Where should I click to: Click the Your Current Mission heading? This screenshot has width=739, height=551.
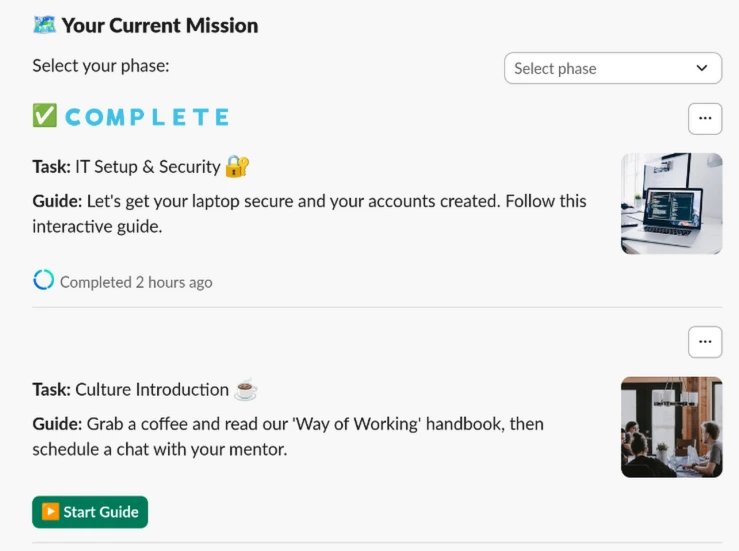[159, 25]
